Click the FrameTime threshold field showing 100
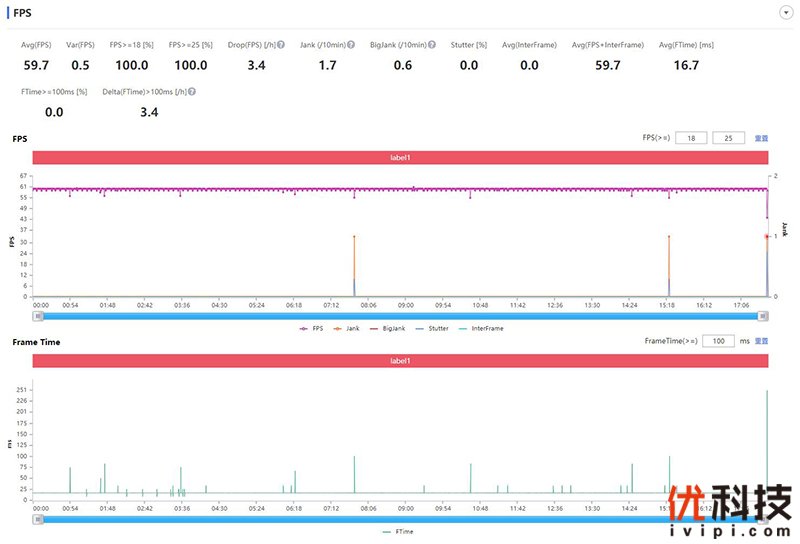 point(718,341)
